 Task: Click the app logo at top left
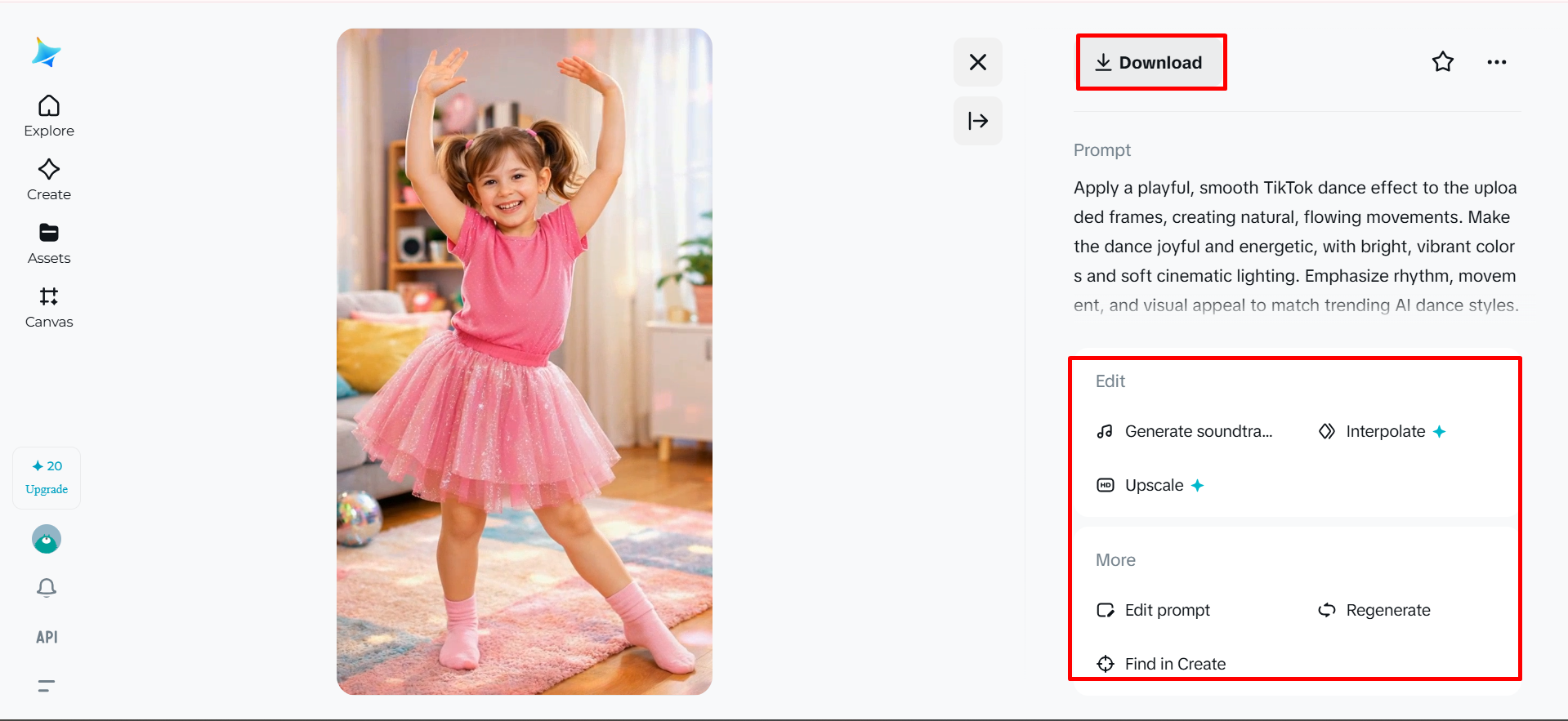pos(47,52)
